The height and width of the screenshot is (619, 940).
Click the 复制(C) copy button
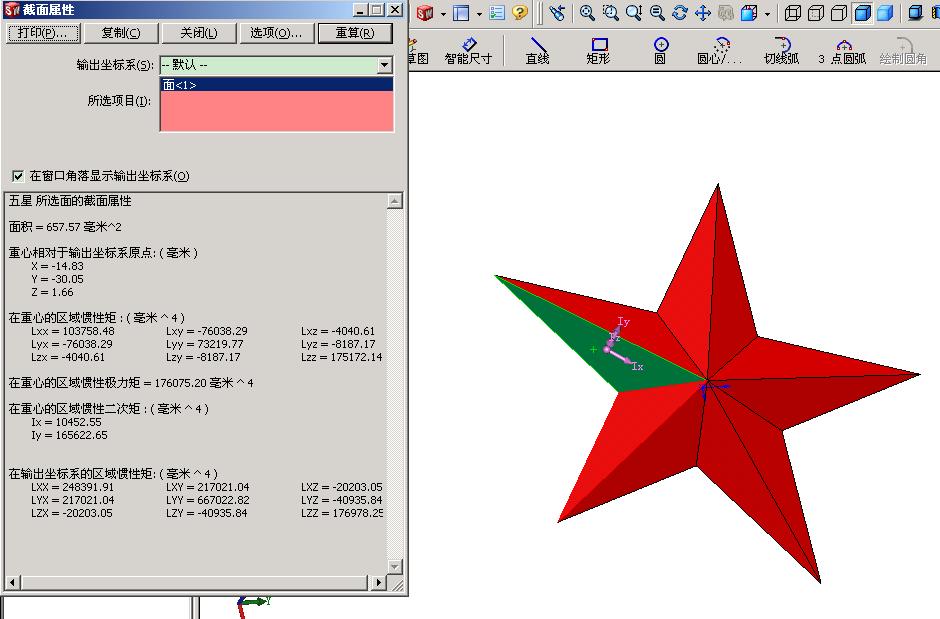tap(121, 33)
